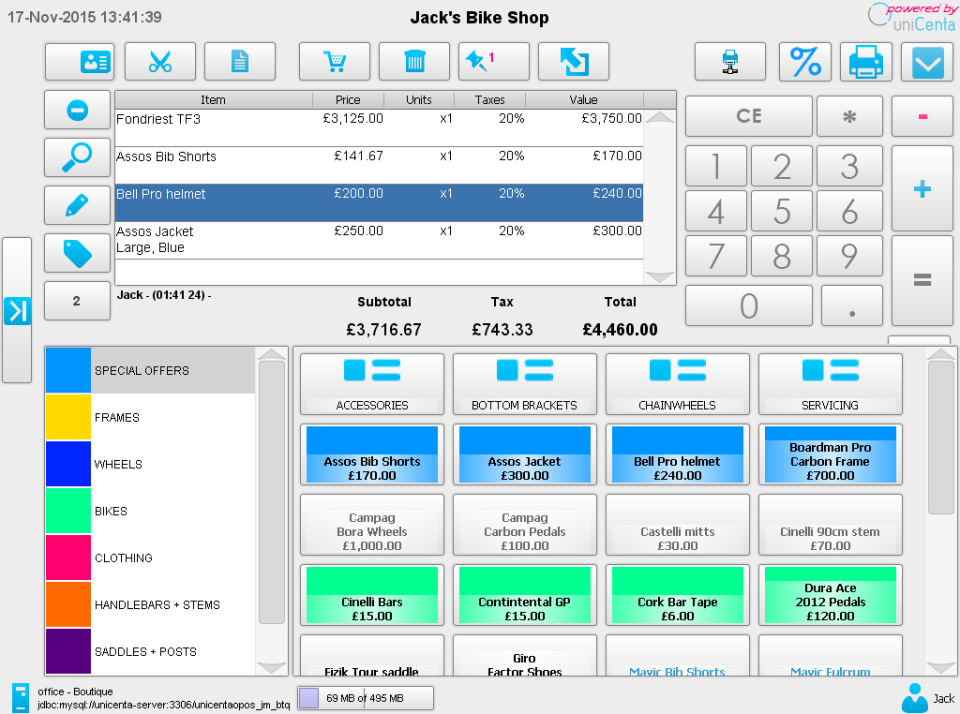Select the split receipt scissors icon
Screen dimensions: 960x714
point(159,61)
